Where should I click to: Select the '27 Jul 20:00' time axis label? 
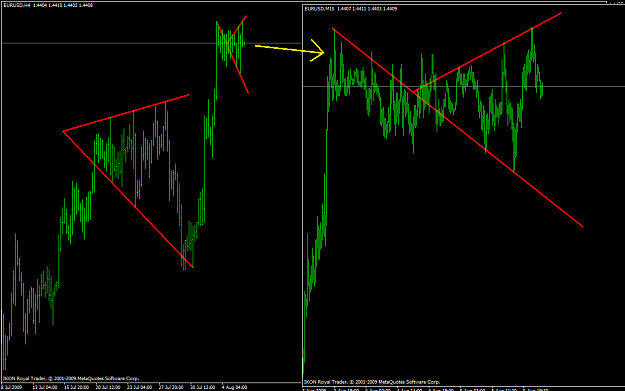(x=171, y=387)
